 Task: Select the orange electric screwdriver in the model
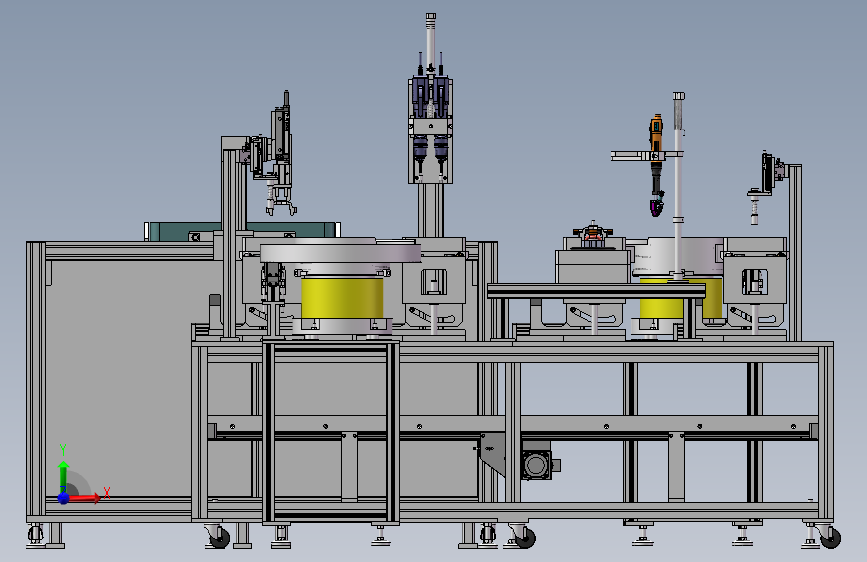(x=656, y=134)
